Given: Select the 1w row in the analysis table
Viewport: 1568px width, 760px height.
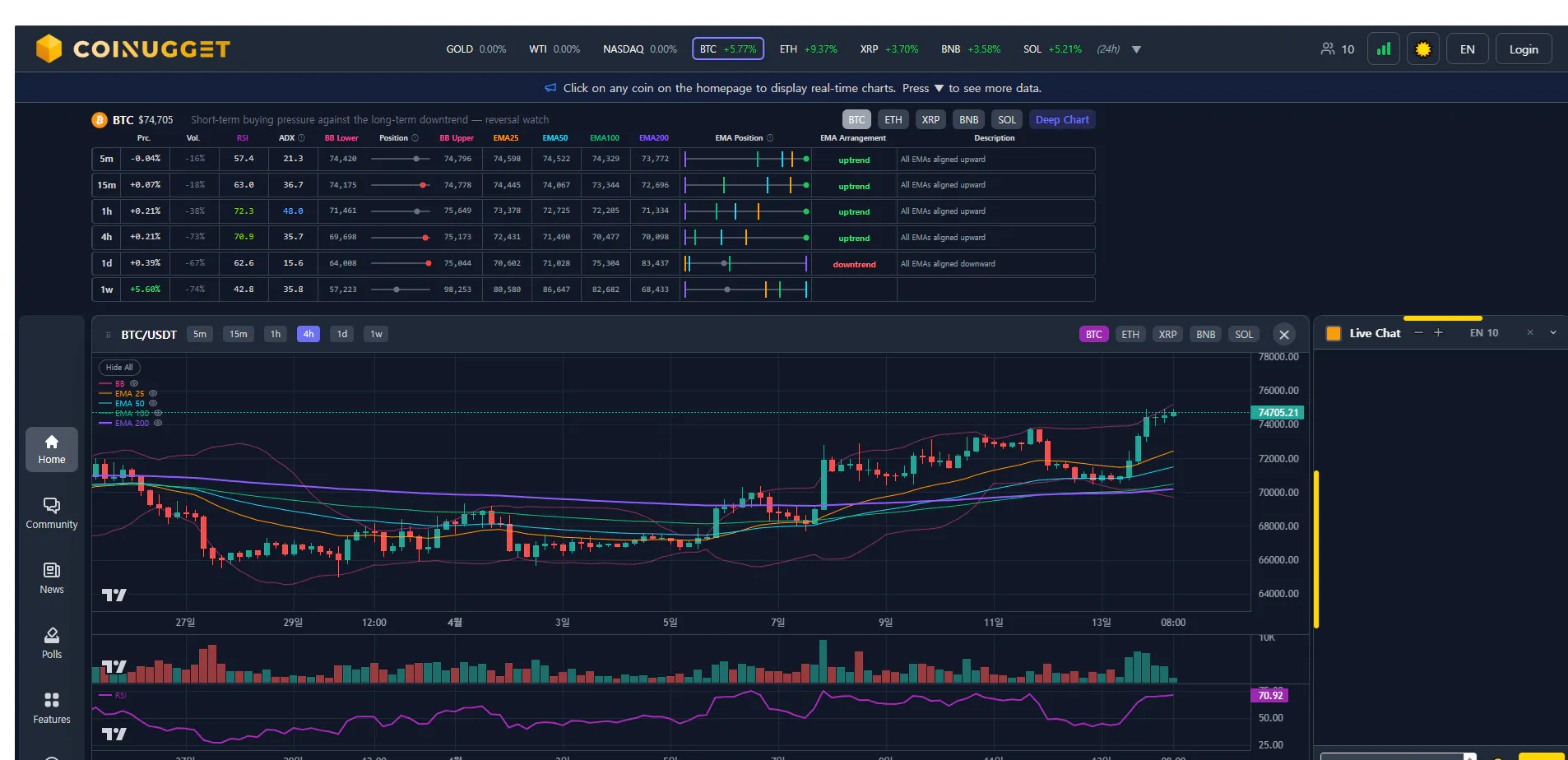Looking at the screenshot, I should [x=593, y=290].
